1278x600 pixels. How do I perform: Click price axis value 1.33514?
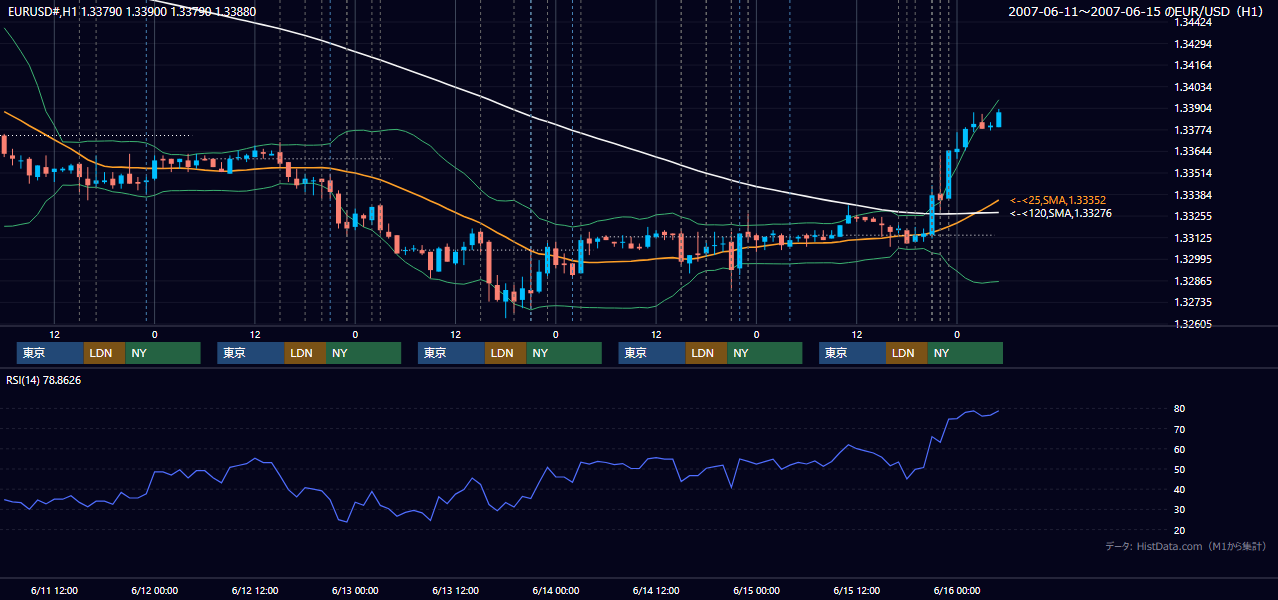tap(1193, 173)
